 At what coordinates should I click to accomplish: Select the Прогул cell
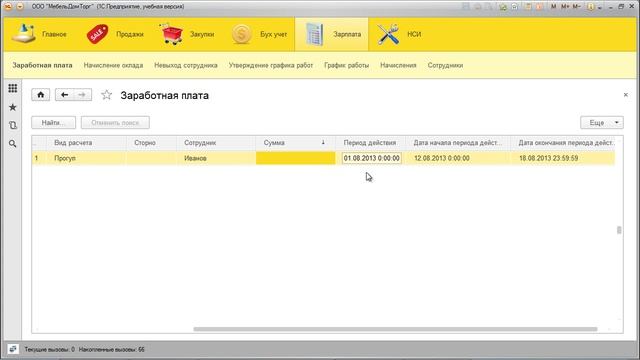tap(87, 158)
